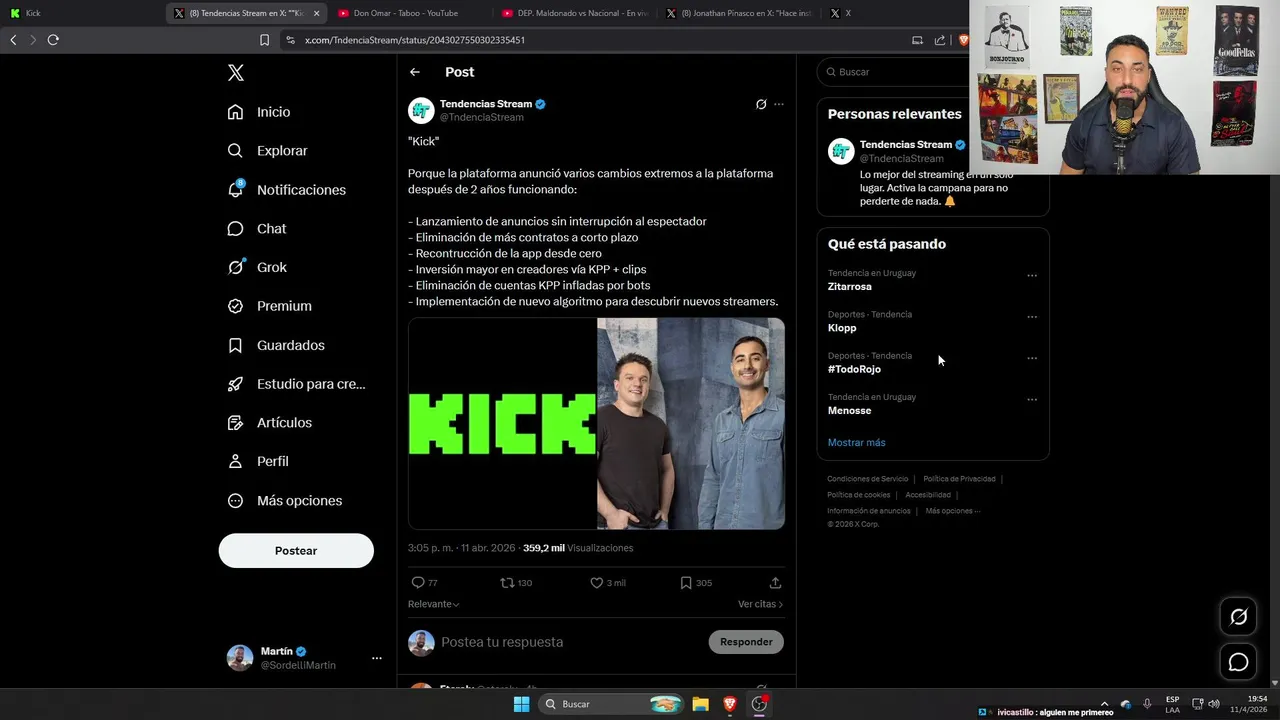Click the Grok icon on the post header
1280x720 pixels.
pos(761,104)
